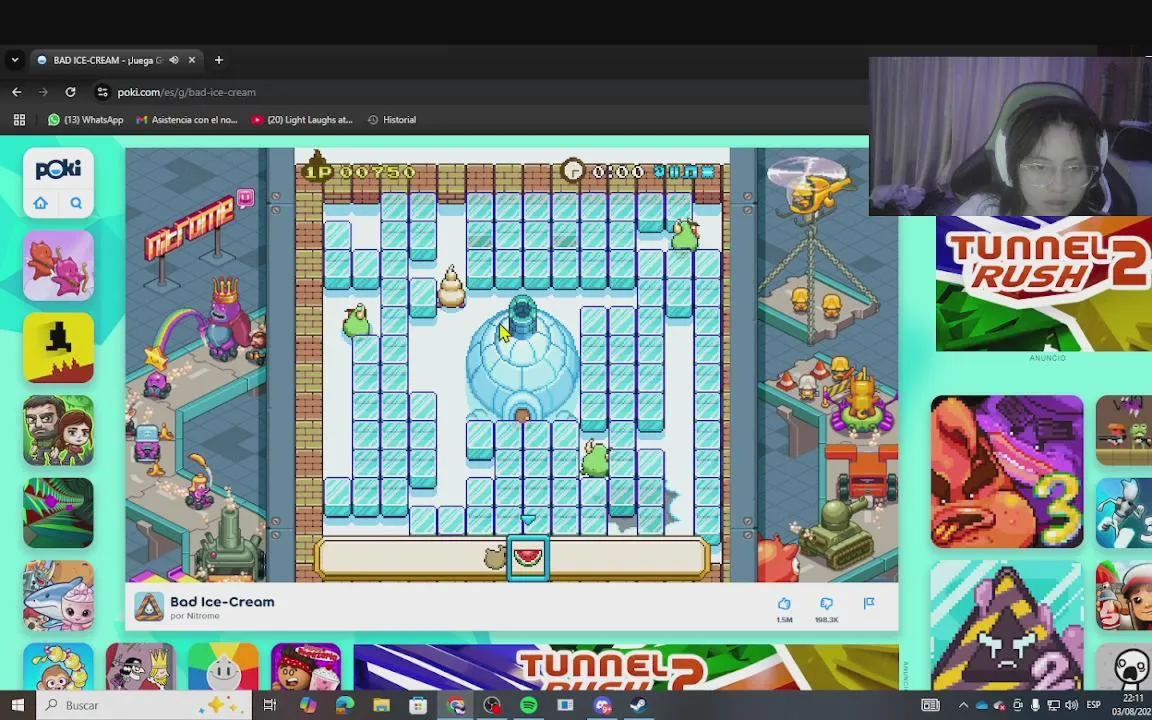Expand hidden system tray icons
1152x720 pixels.
point(963,705)
